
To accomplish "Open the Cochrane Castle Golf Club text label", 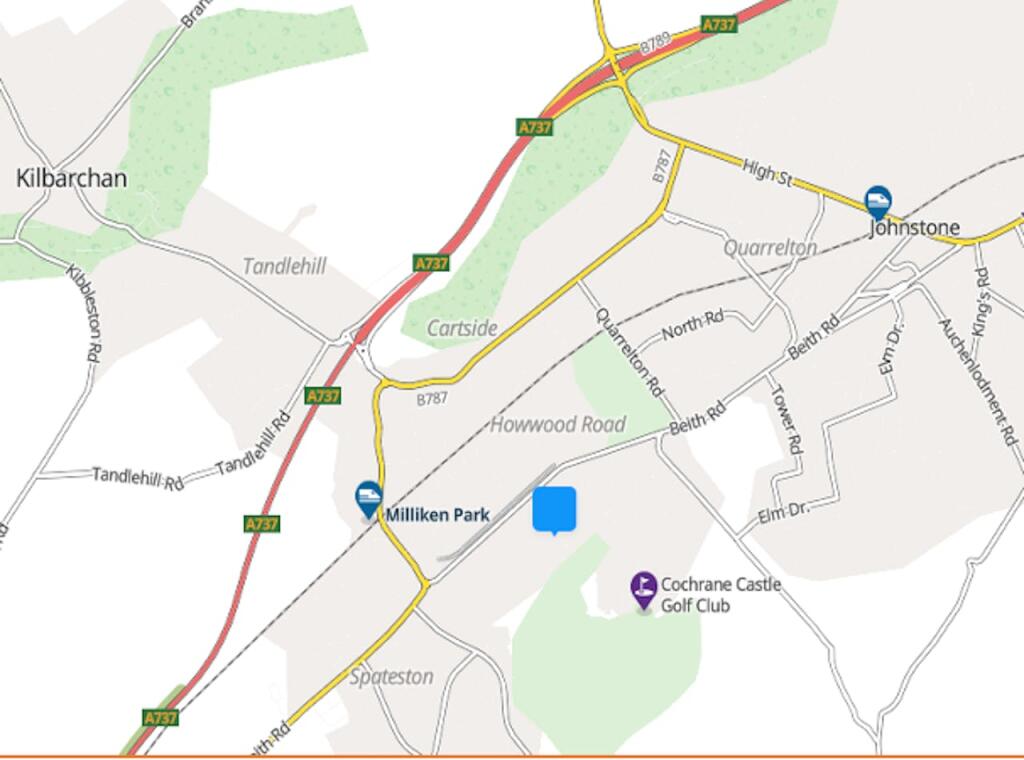I will (x=721, y=595).
